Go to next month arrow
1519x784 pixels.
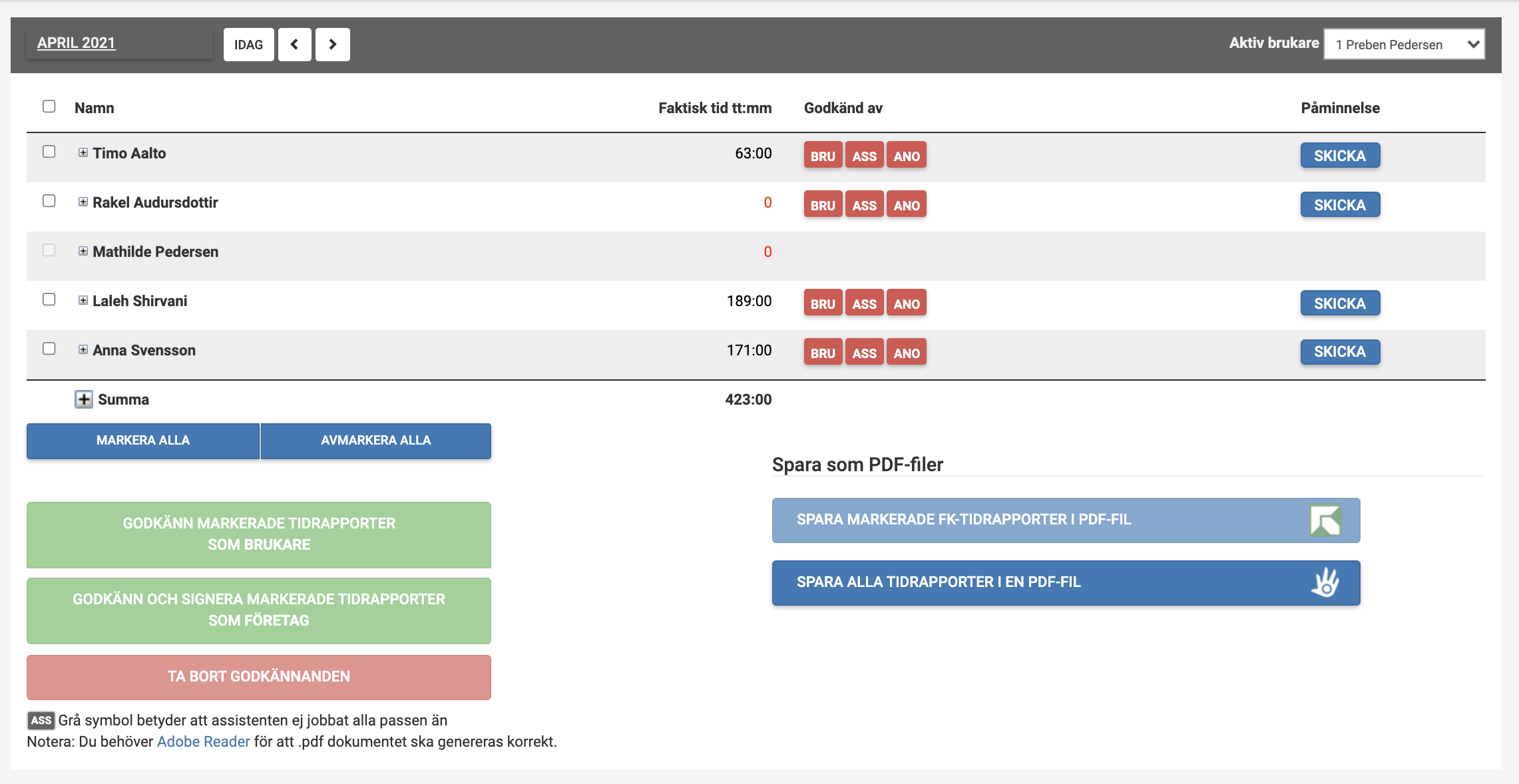pyautogui.click(x=332, y=45)
